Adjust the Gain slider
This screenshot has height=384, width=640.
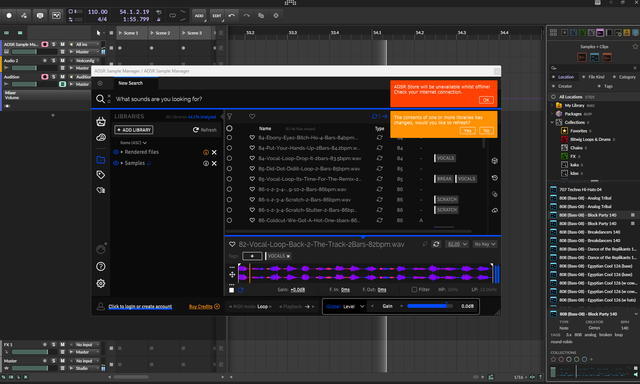click(430, 306)
